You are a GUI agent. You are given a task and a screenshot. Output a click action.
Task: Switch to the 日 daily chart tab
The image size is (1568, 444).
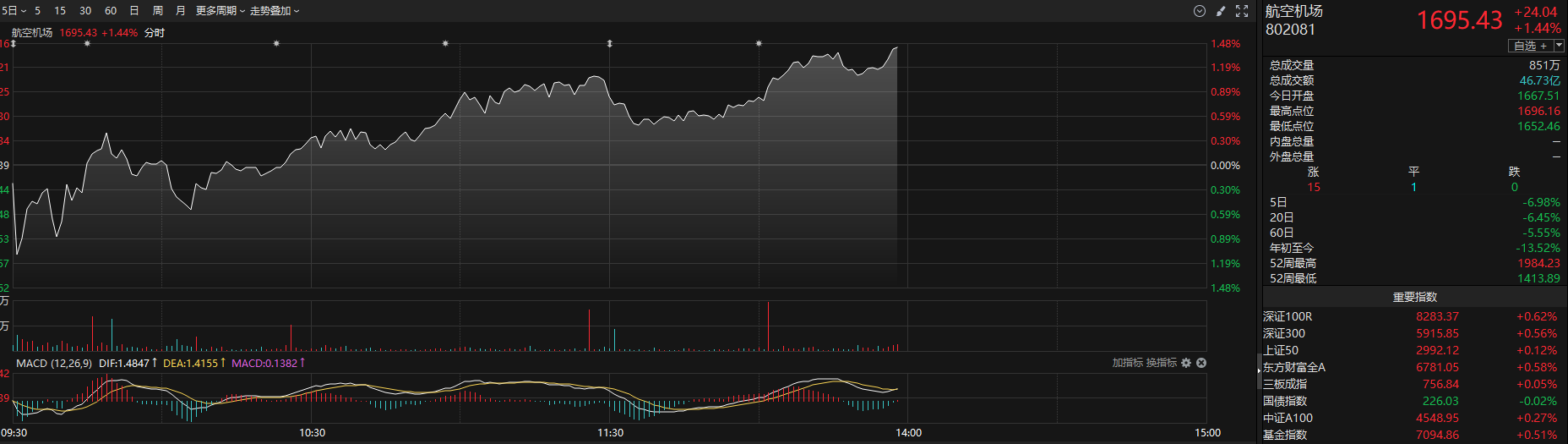pos(134,11)
